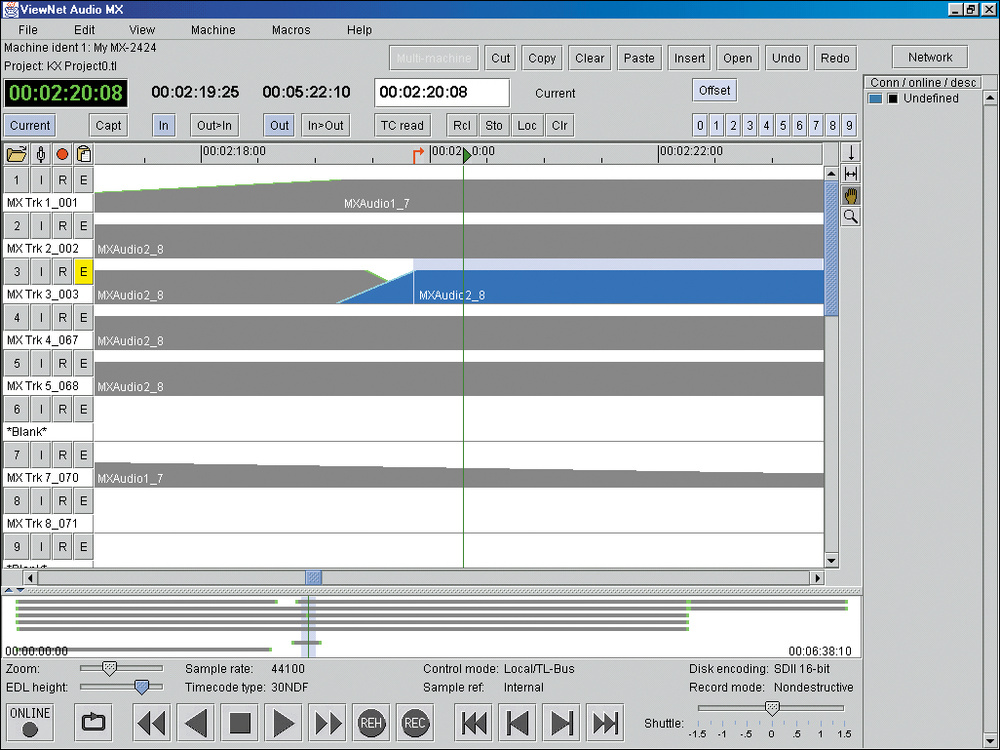Open the Macros menu
This screenshot has height=750, width=1000.
(291, 30)
